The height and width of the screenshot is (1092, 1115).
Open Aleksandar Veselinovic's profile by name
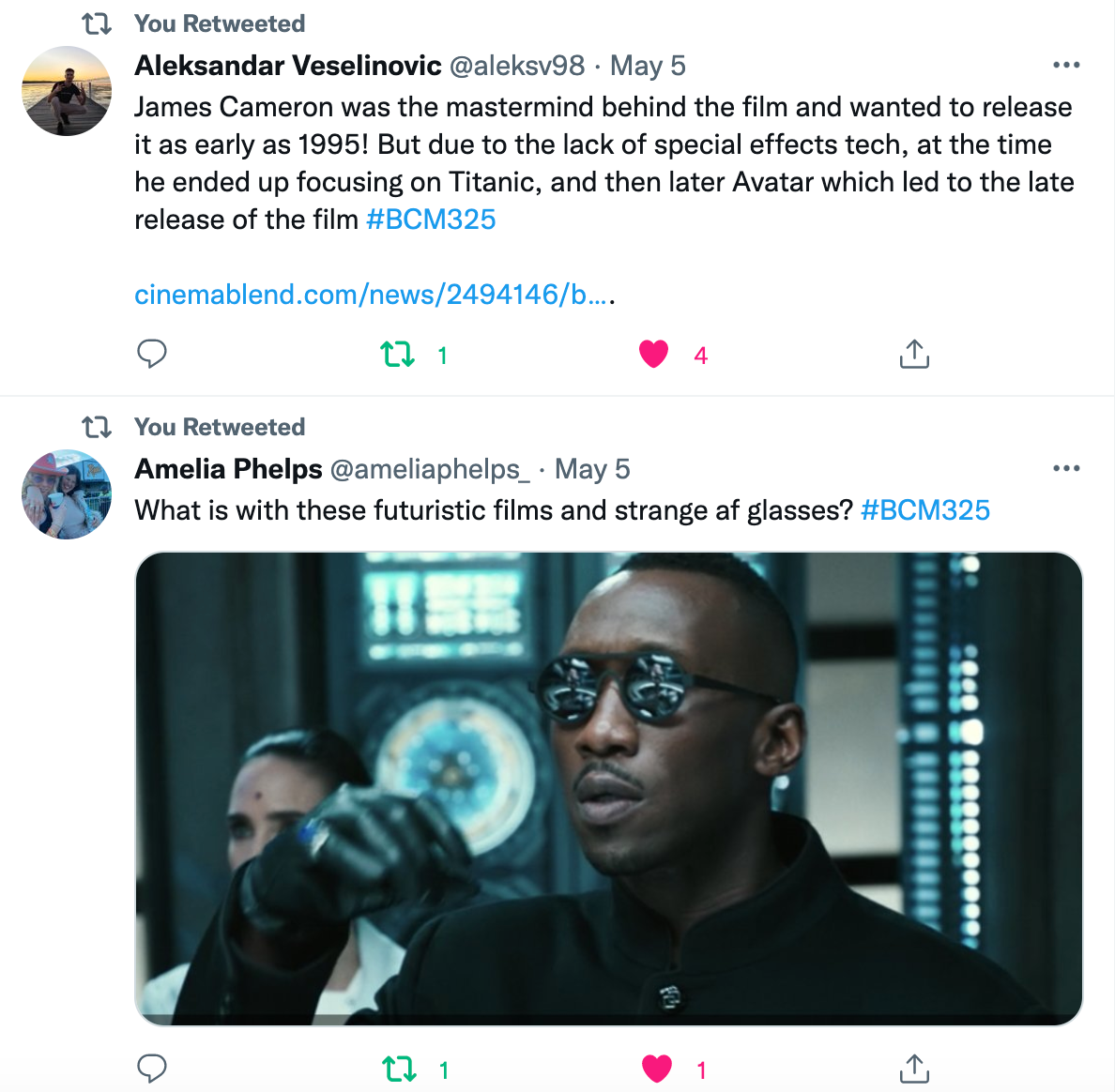coord(287,66)
